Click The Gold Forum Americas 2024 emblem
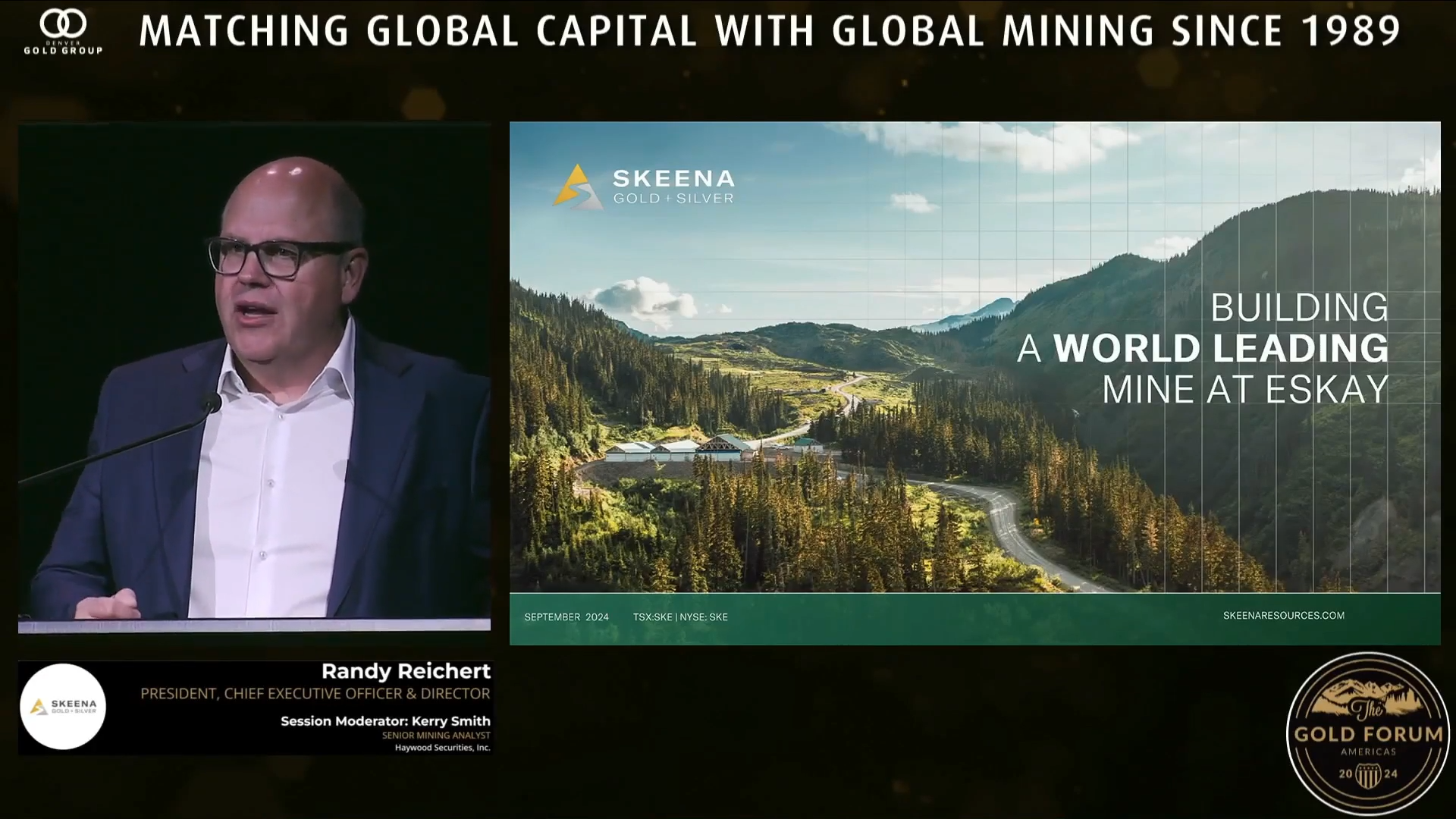This screenshot has width=1456, height=819. click(1368, 733)
